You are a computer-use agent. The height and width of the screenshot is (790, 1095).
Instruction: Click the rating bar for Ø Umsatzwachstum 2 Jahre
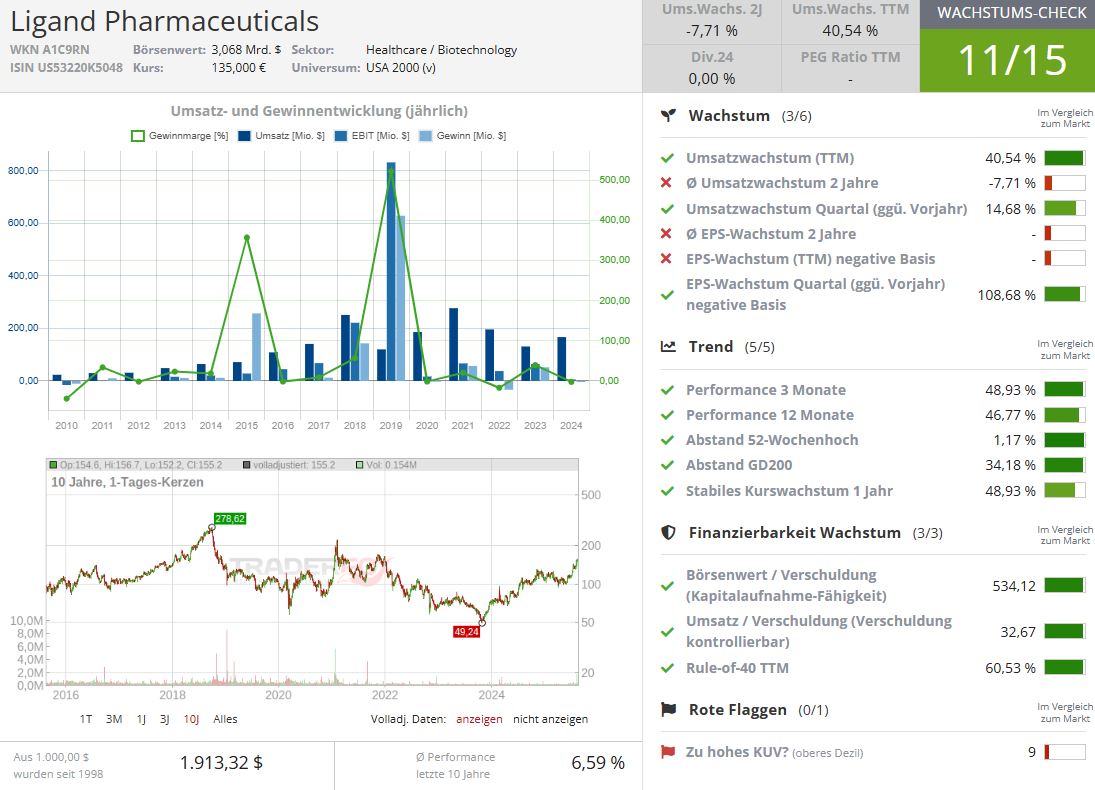pyautogui.click(x=1065, y=183)
